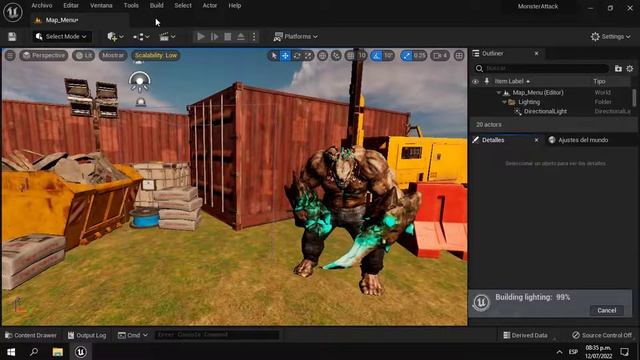Open play mode options three-dots menu
Screen dimensions: 640x360
[254, 37]
